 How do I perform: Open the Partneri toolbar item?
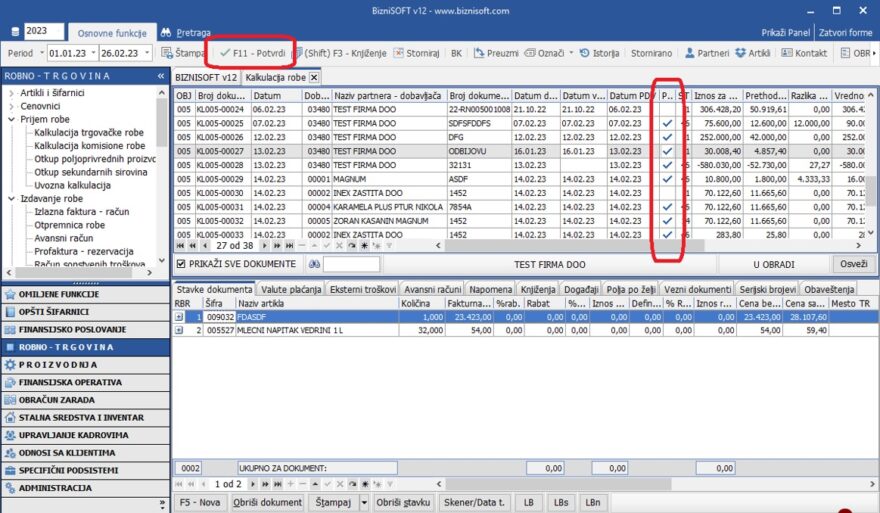click(706, 52)
